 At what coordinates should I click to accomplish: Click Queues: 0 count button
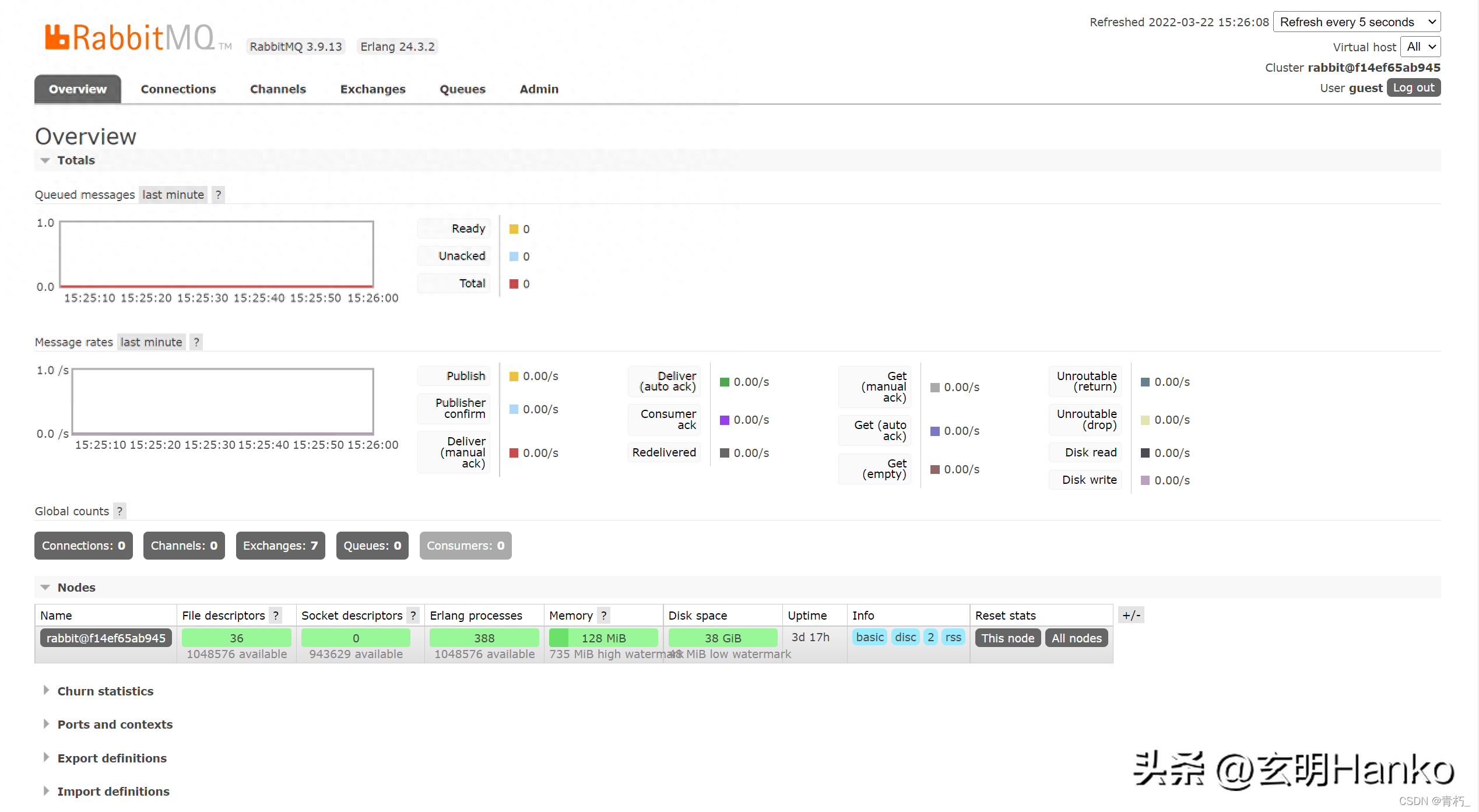click(x=372, y=546)
